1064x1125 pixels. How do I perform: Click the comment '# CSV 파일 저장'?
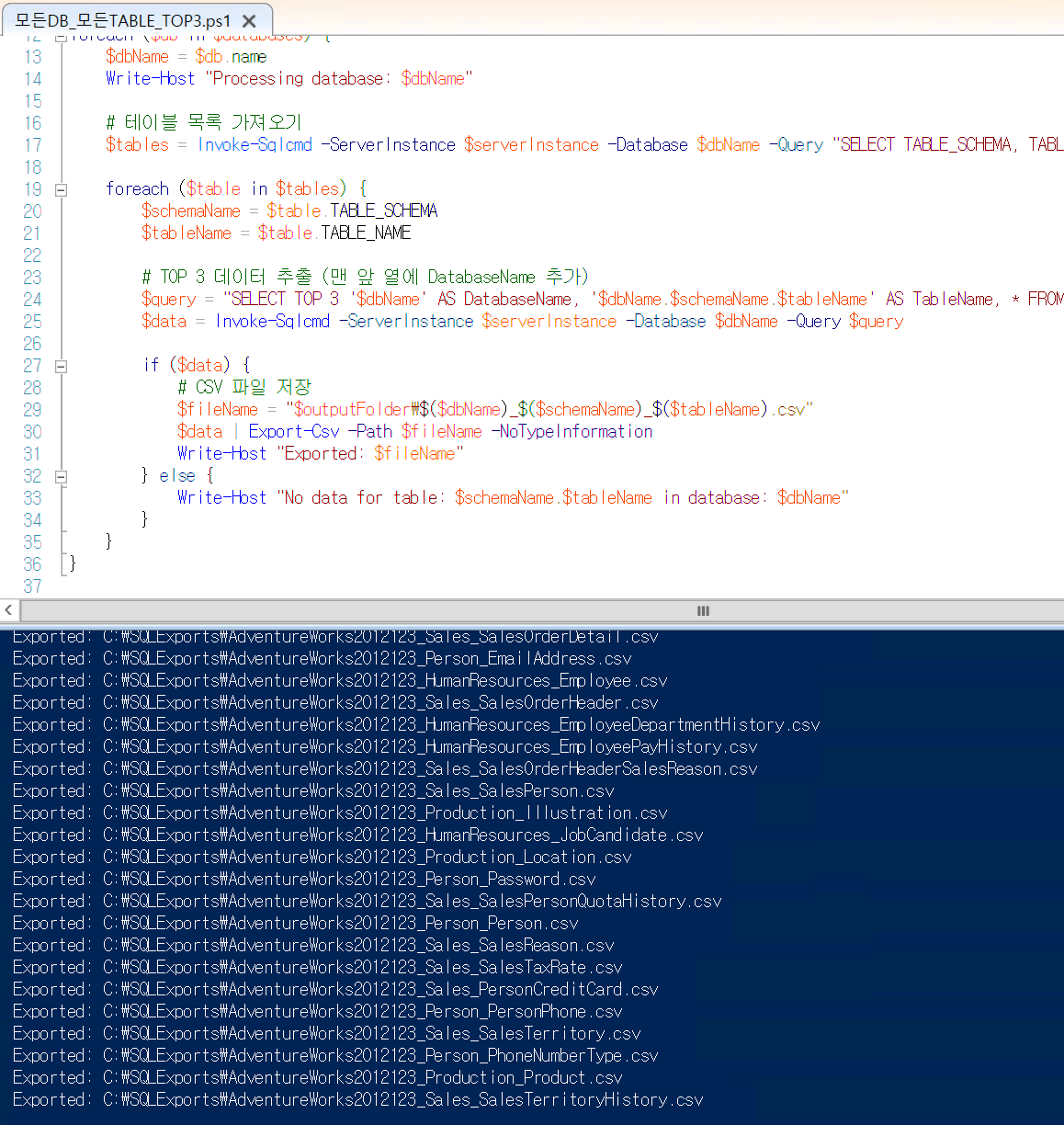(x=243, y=387)
